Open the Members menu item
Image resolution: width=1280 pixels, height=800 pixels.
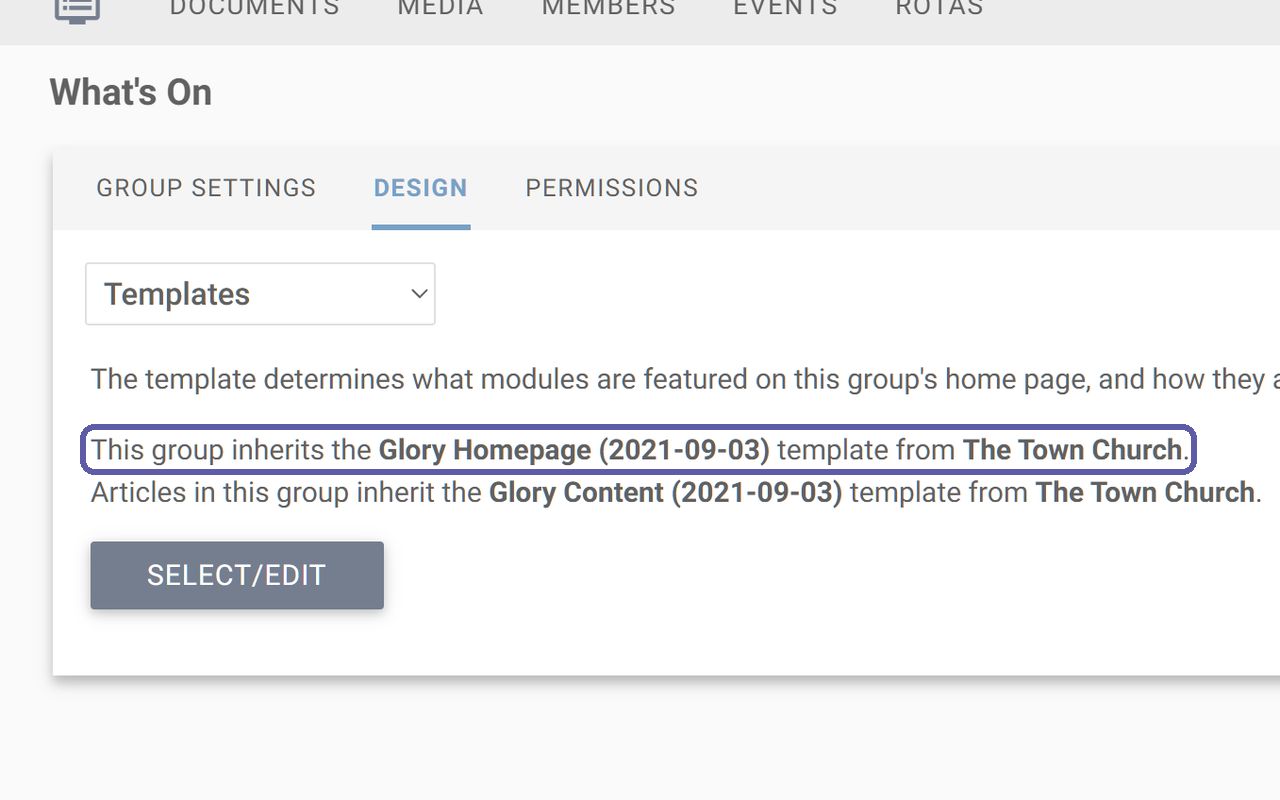coord(609,9)
